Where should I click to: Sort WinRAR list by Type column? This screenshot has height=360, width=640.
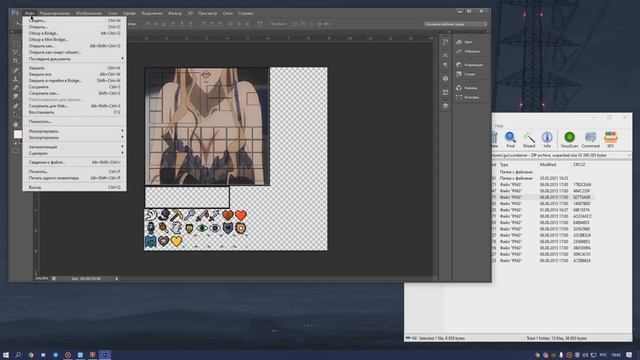[504, 164]
